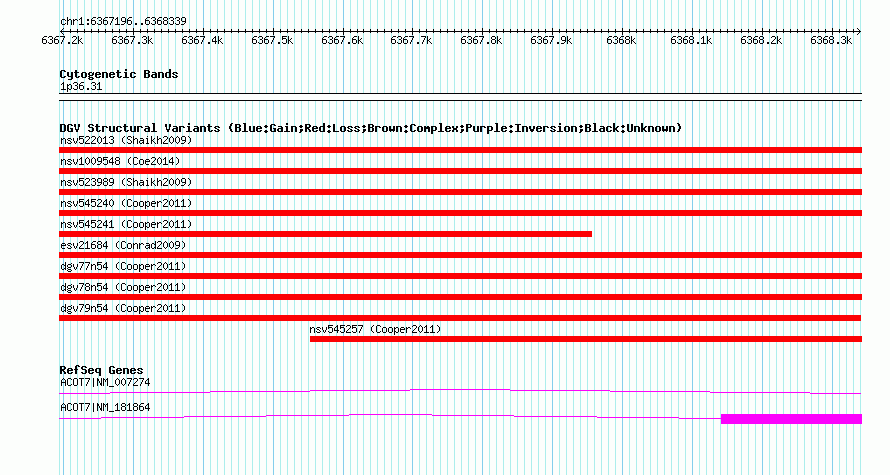The image size is (890, 475).
Task: Open variant nsv523989 (Shaikh2009) label
Action: pyautogui.click(x=126, y=182)
